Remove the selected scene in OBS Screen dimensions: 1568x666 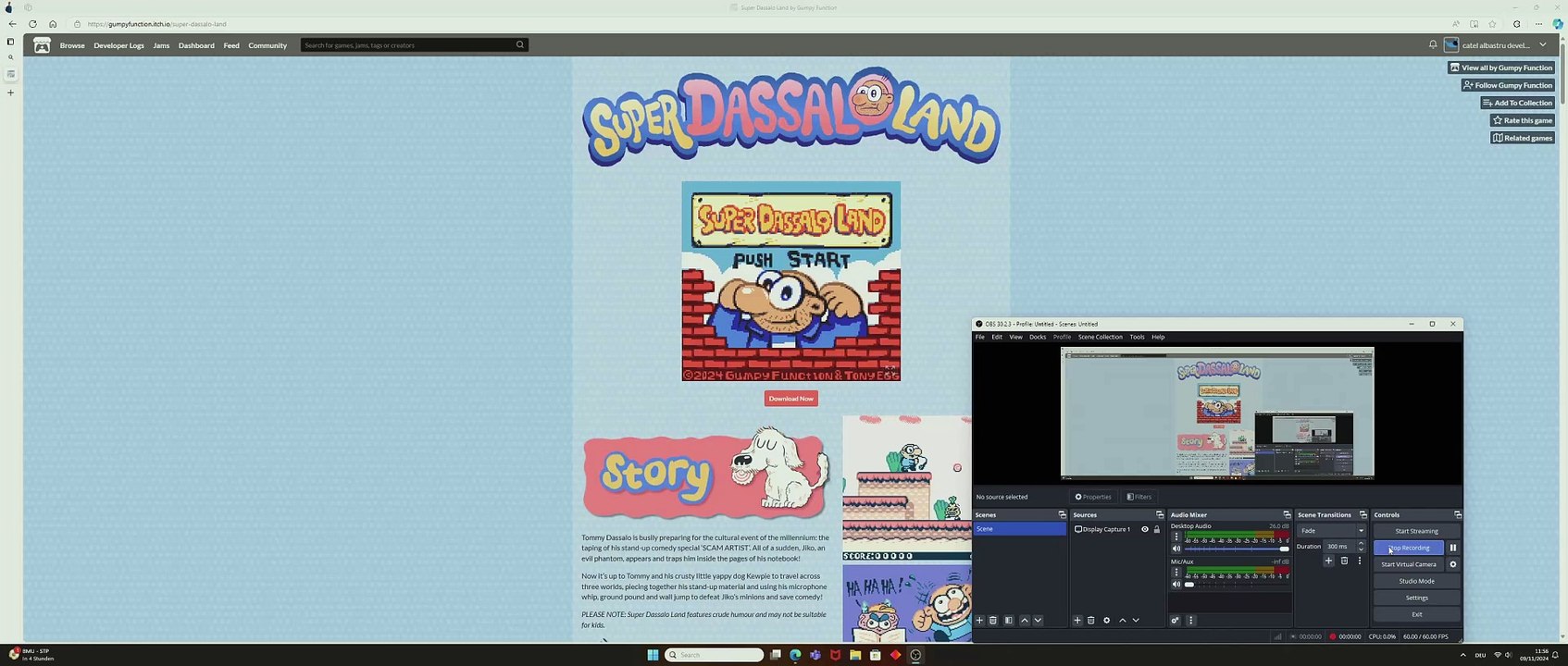click(993, 621)
